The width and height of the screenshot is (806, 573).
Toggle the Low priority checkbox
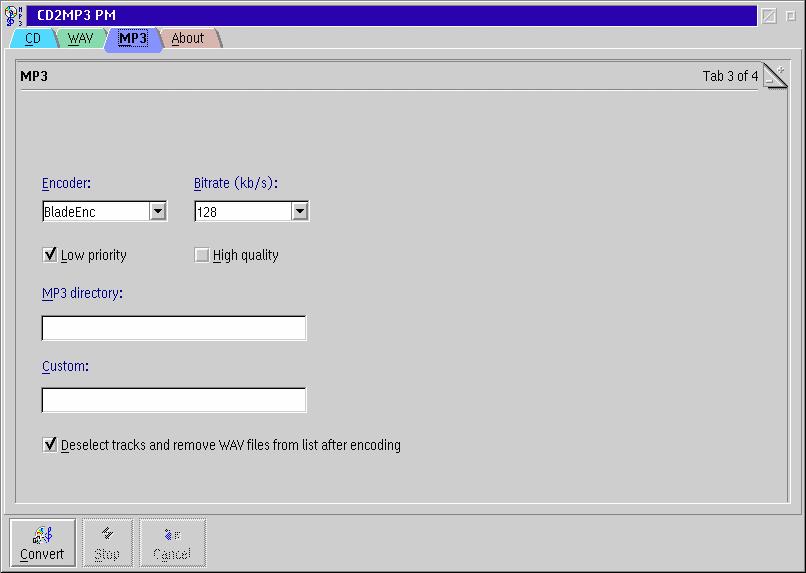tap(50, 254)
